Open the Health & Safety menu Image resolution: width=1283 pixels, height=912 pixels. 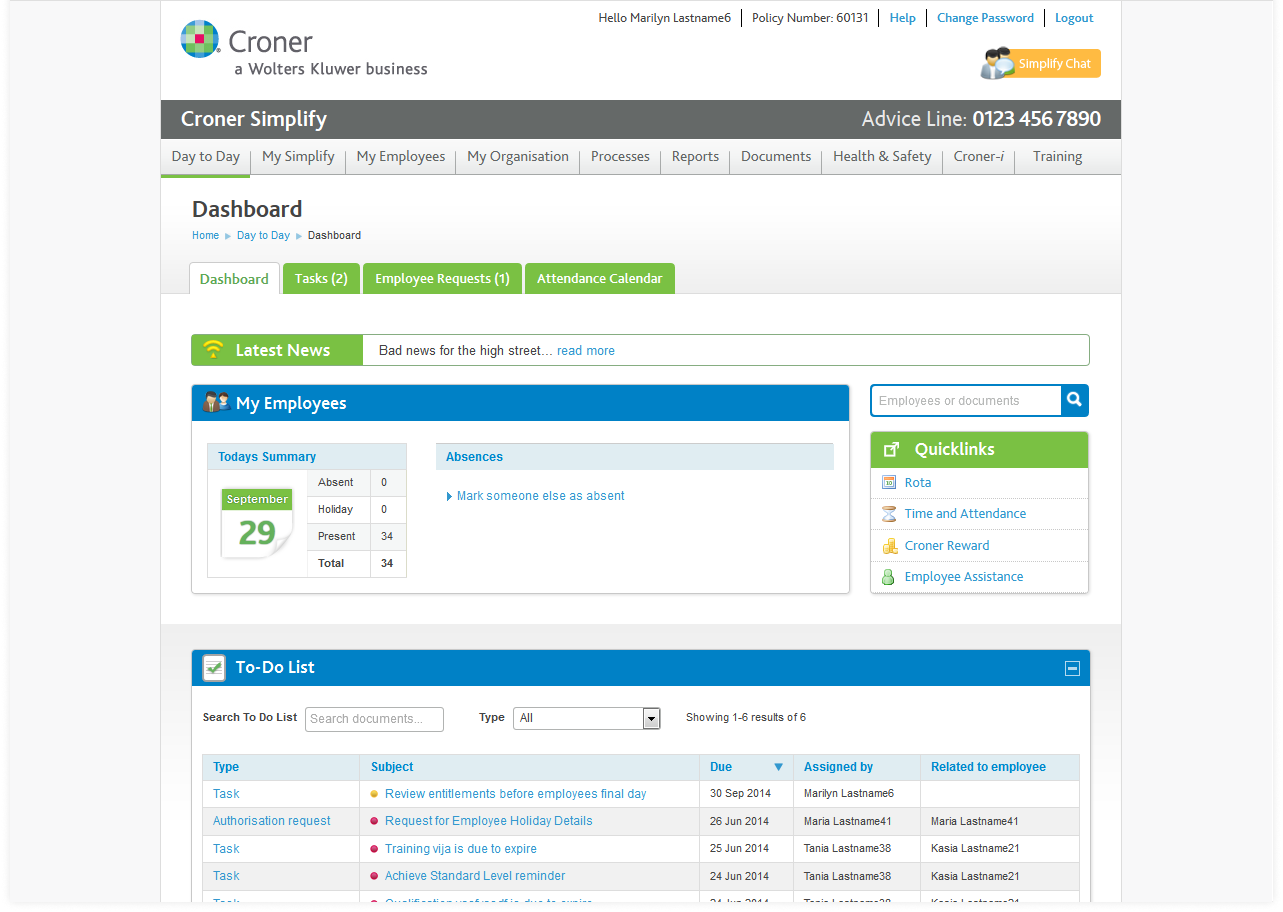(882, 157)
